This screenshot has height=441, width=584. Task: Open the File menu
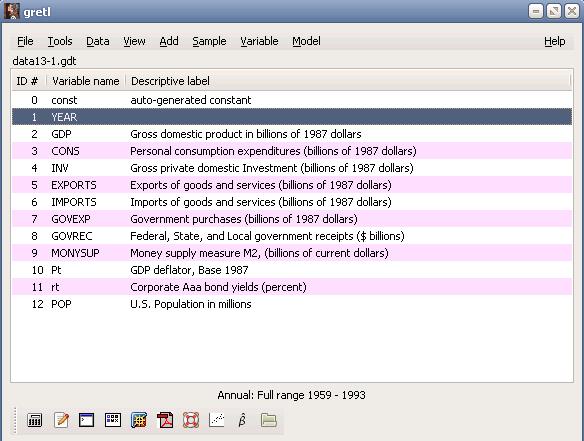tap(25, 41)
